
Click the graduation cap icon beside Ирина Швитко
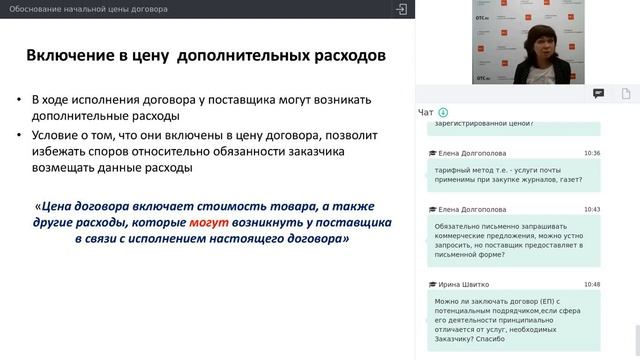point(433,284)
